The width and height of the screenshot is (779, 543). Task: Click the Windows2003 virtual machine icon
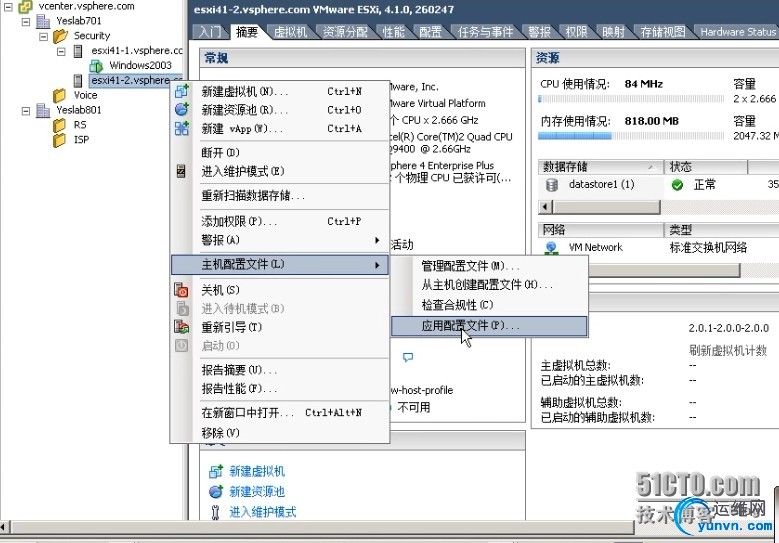click(96, 65)
